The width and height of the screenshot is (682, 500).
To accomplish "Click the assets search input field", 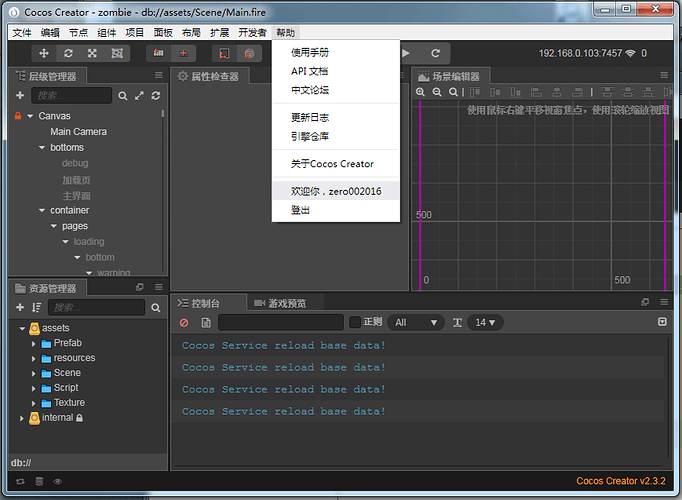I will [x=97, y=307].
